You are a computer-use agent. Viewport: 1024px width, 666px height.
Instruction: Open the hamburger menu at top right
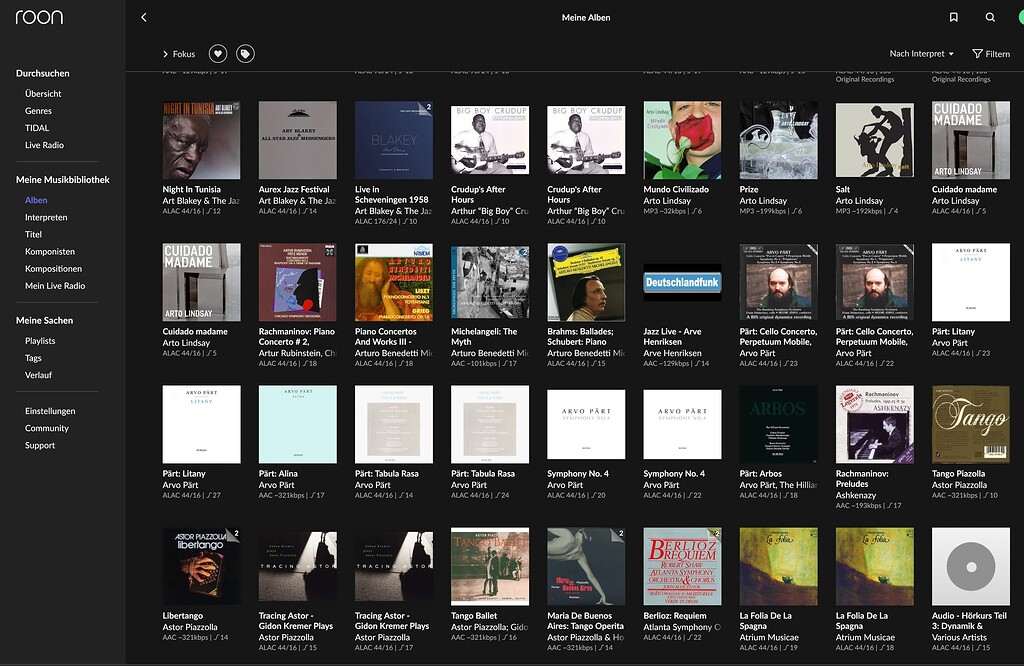pyautogui.click(x=1017, y=17)
